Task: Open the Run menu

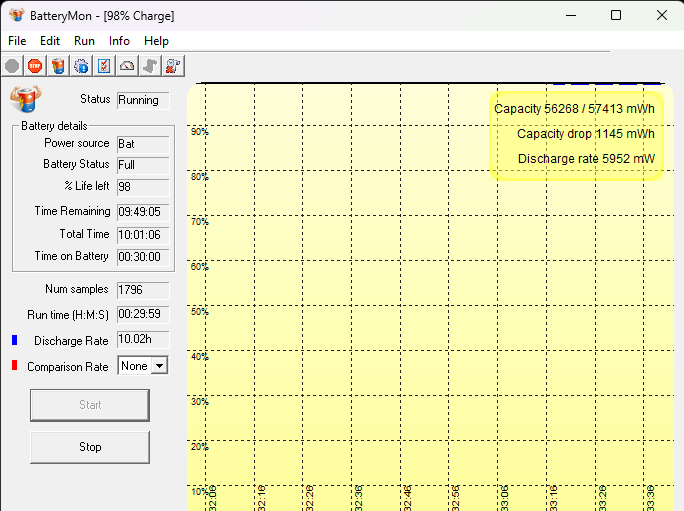Action: (x=84, y=41)
